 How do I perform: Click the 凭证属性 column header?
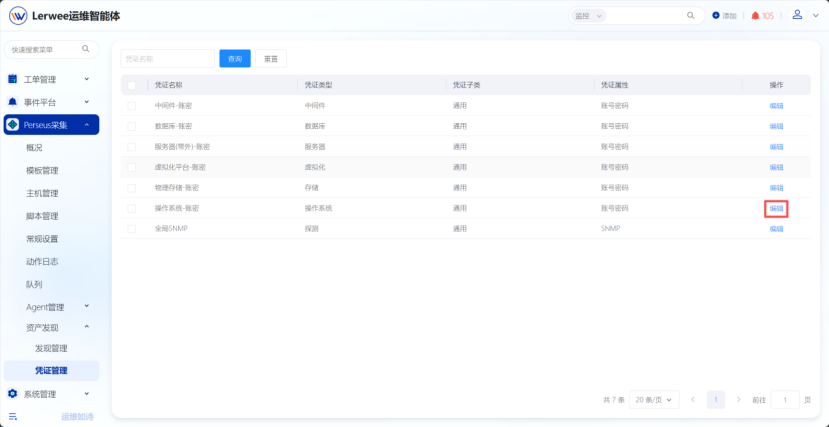click(x=614, y=85)
